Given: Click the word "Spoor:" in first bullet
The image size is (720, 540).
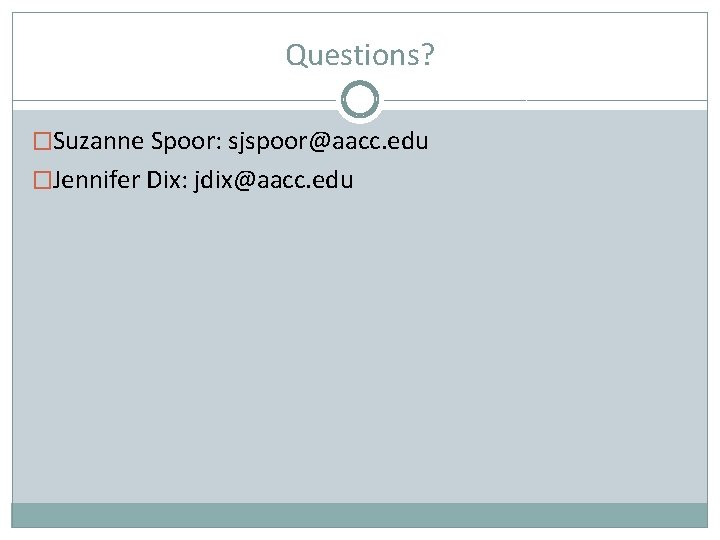Looking at the screenshot, I should [186, 142].
